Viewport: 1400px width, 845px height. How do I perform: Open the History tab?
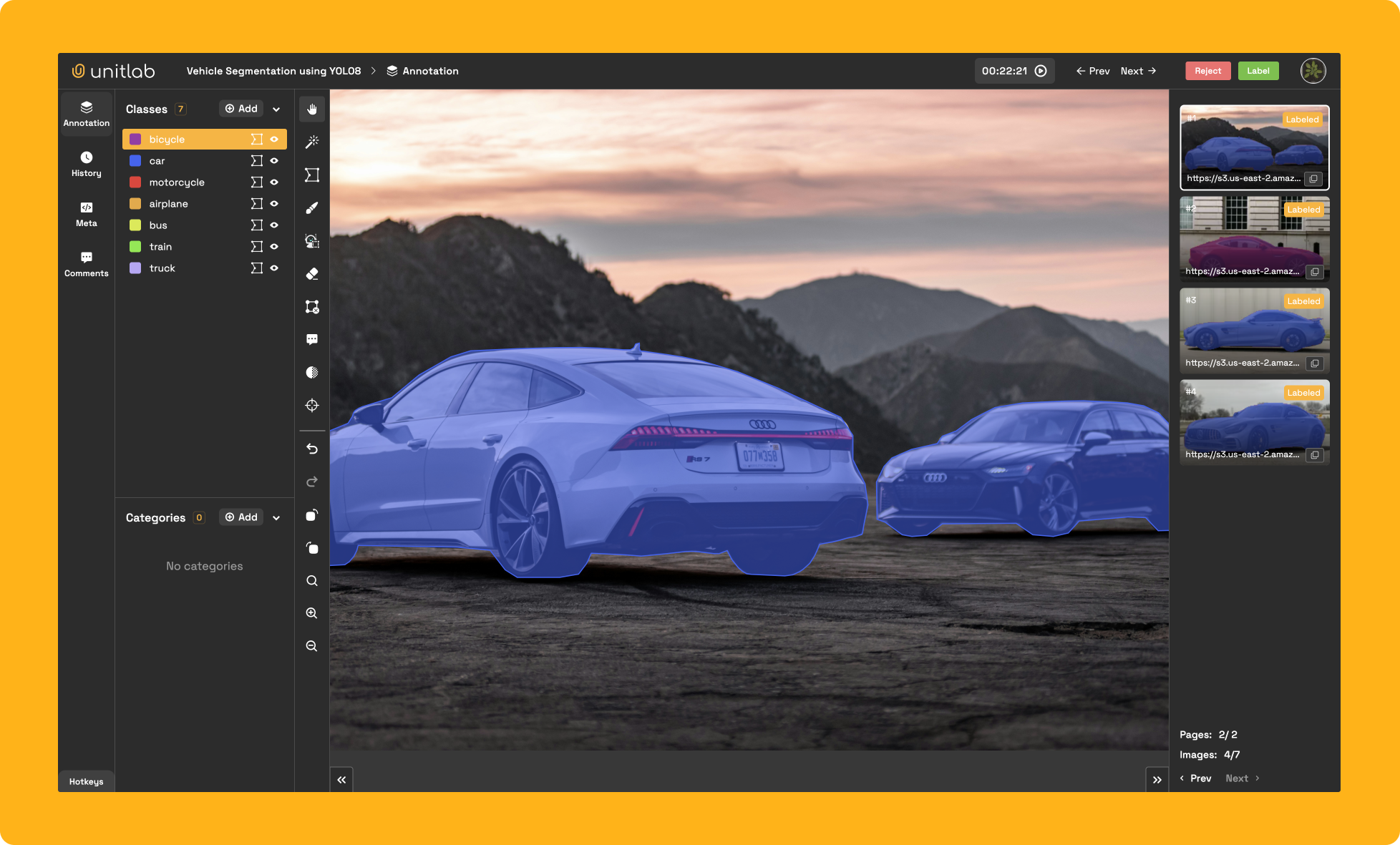click(87, 164)
